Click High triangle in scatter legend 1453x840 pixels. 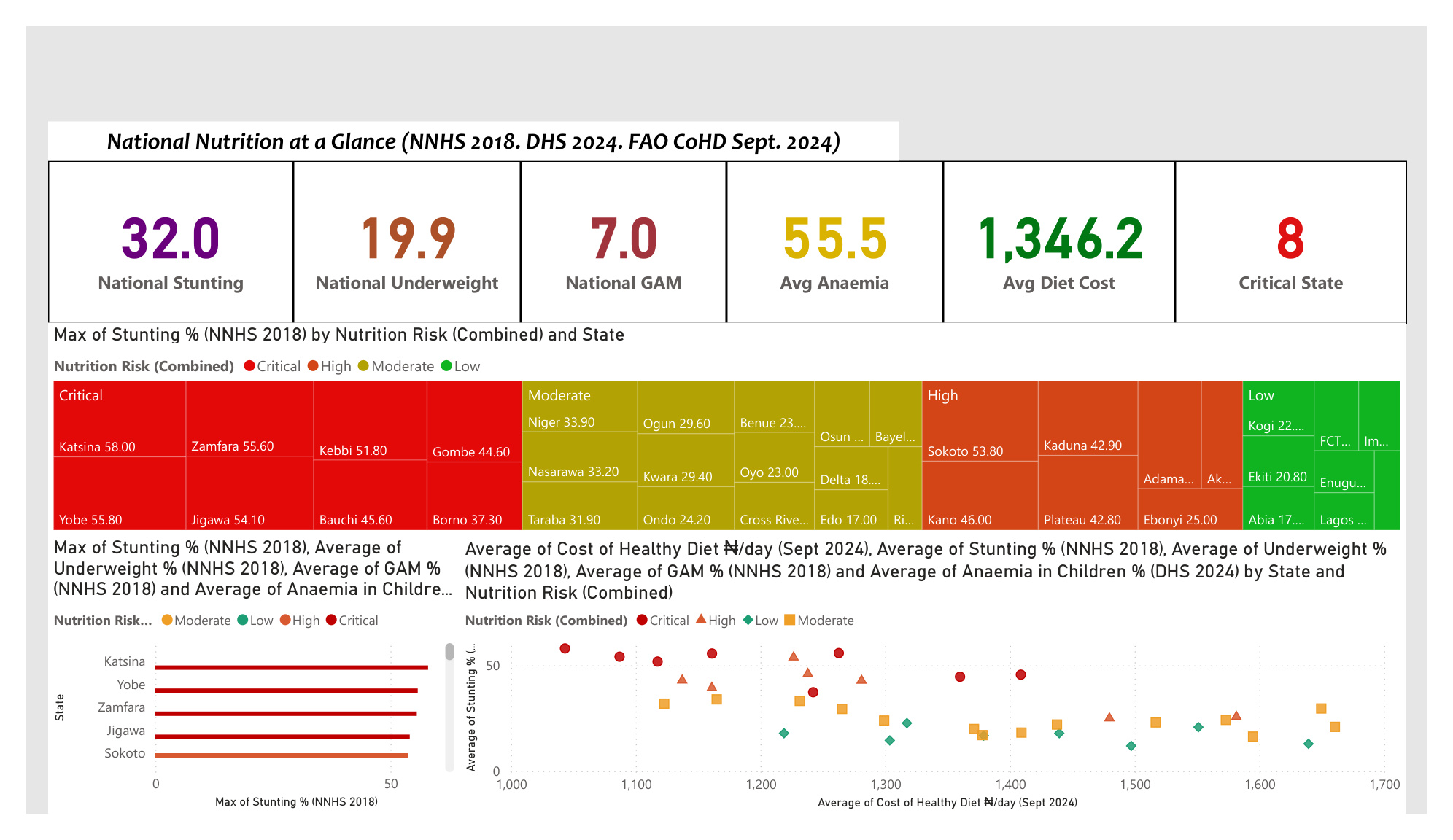701,619
